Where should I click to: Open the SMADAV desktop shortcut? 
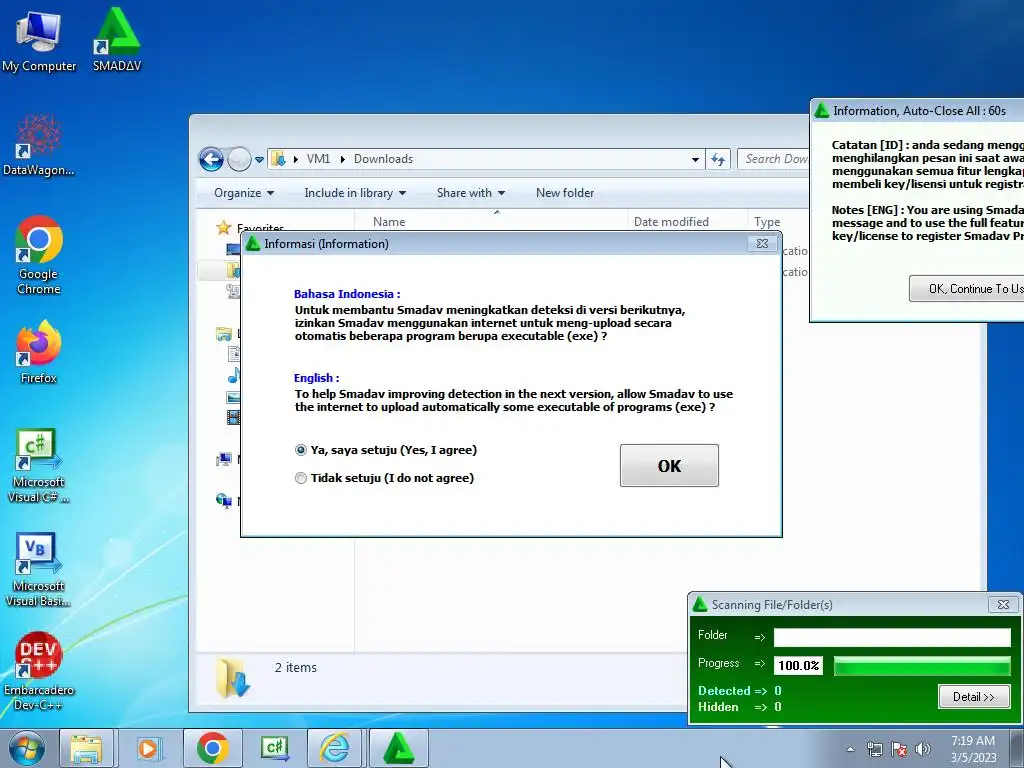click(x=117, y=40)
